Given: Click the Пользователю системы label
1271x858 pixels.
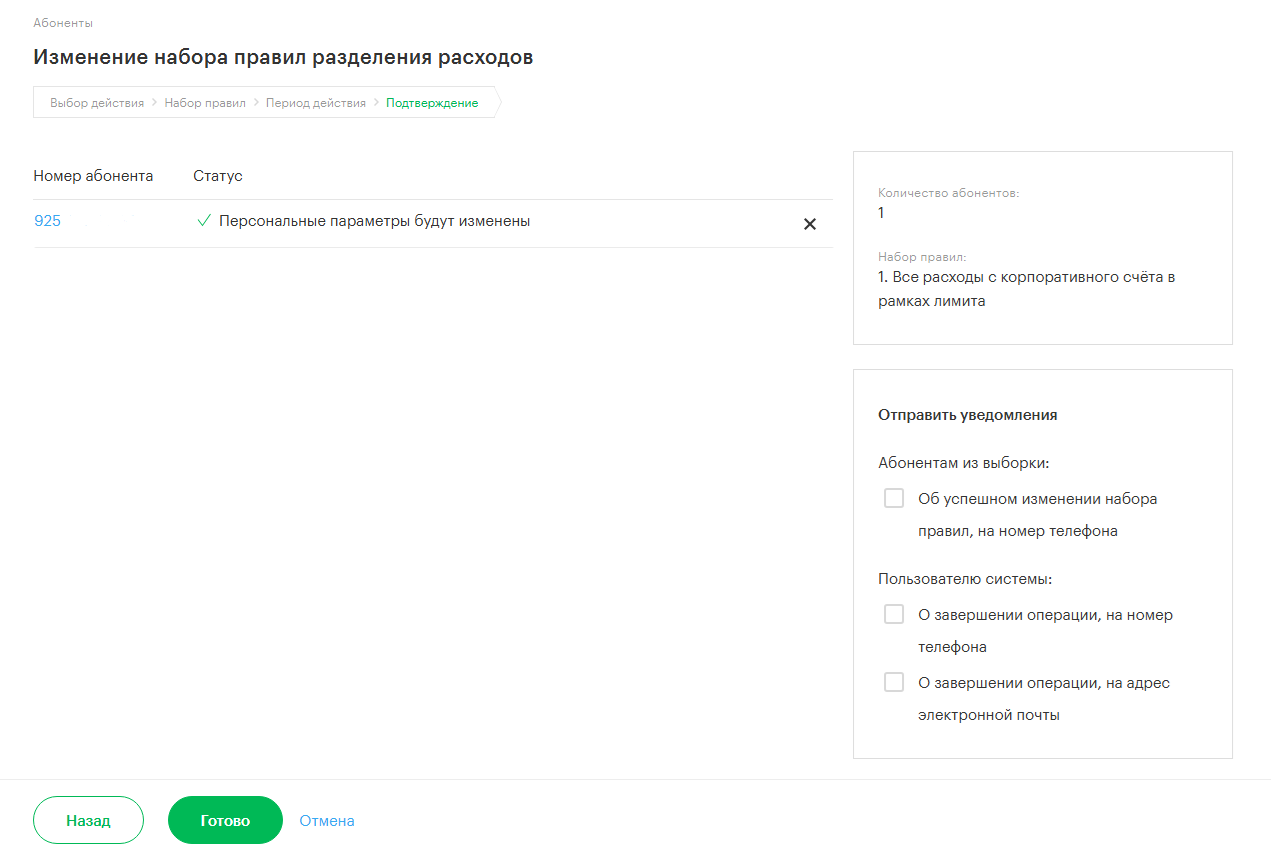Looking at the screenshot, I should coord(965,579).
